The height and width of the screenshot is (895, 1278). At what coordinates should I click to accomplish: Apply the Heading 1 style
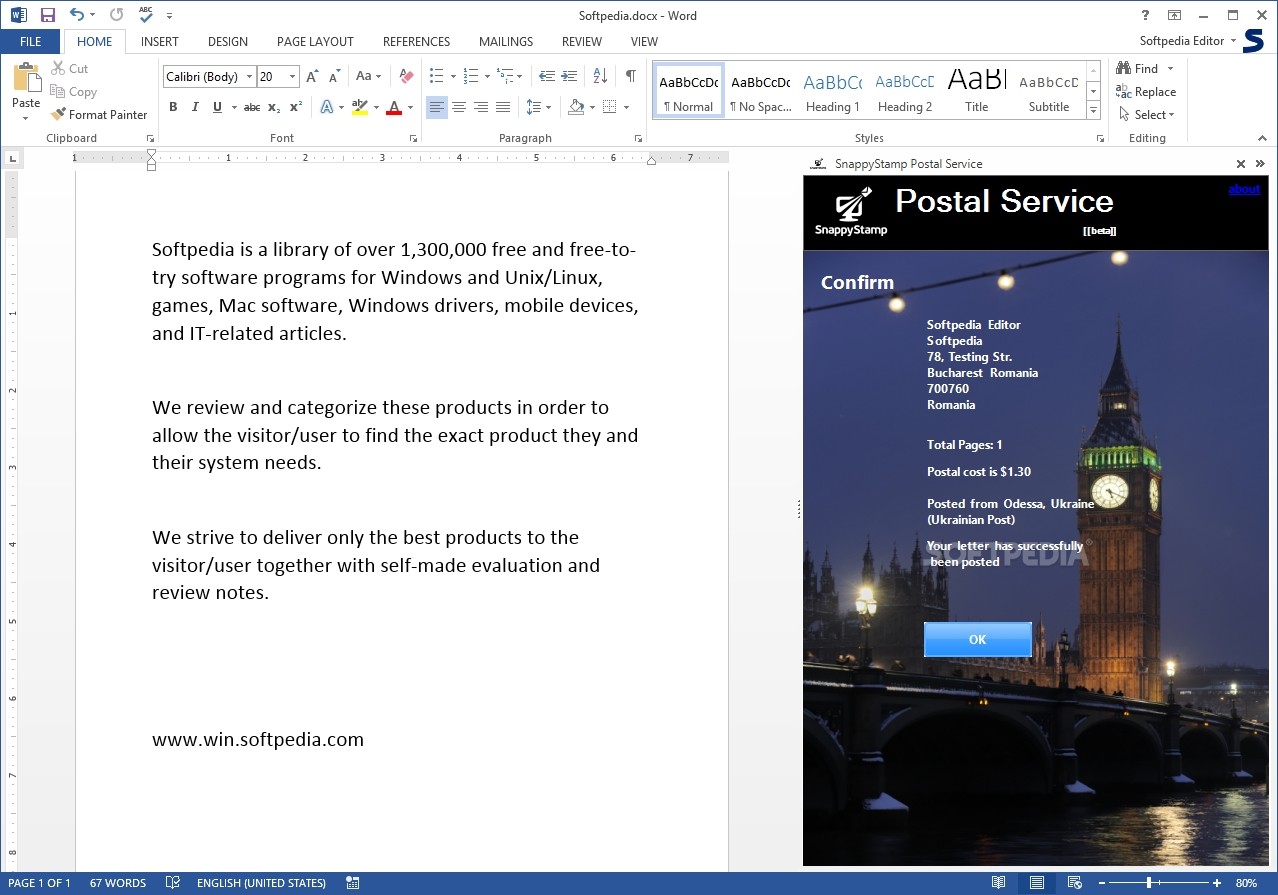pyautogui.click(x=833, y=92)
